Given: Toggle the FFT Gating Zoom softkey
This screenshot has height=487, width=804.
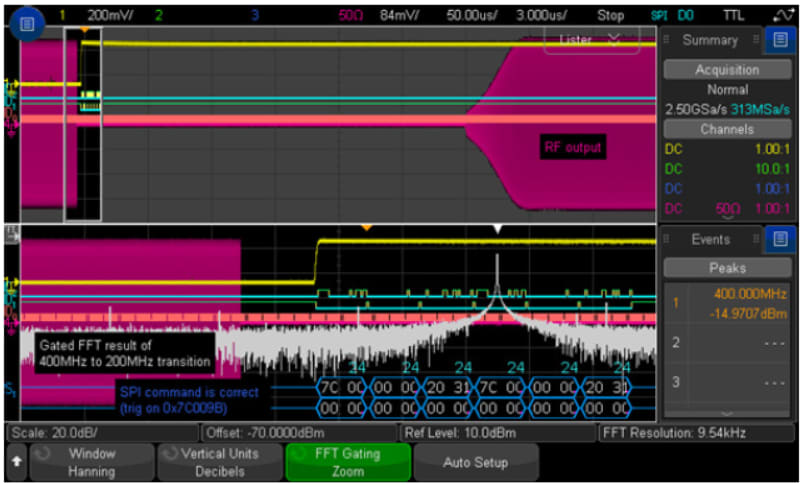Looking at the screenshot, I should click(x=348, y=462).
